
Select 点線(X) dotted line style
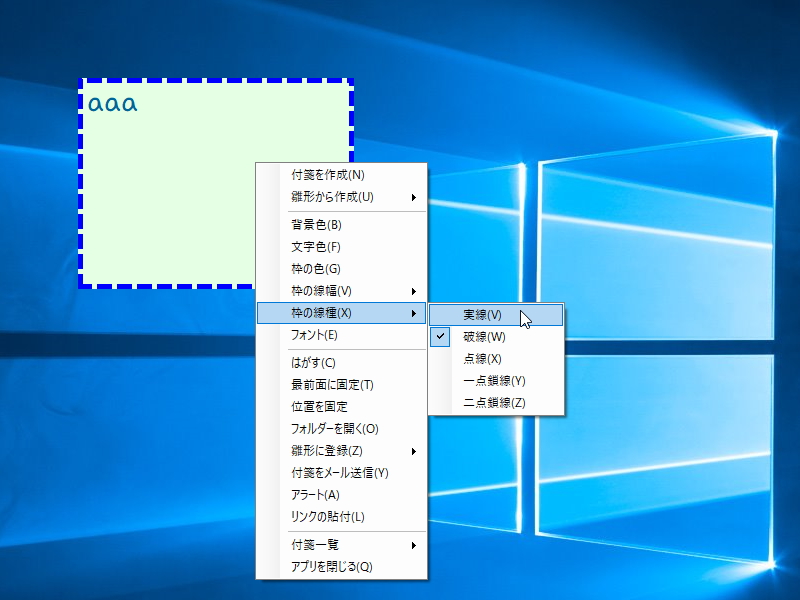(x=496, y=359)
